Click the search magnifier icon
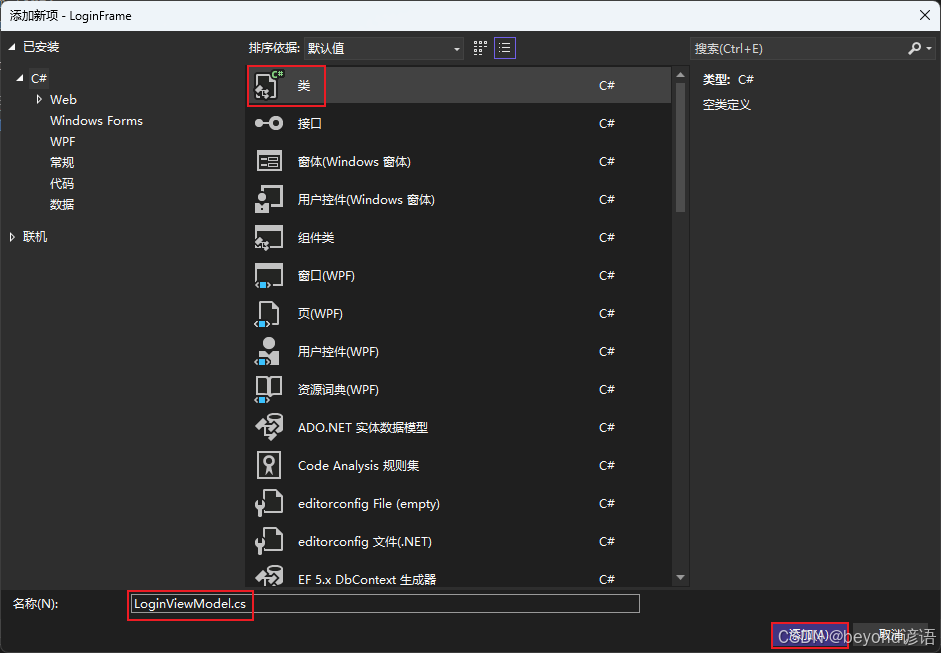The image size is (941, 653). [x=914, y=49]
